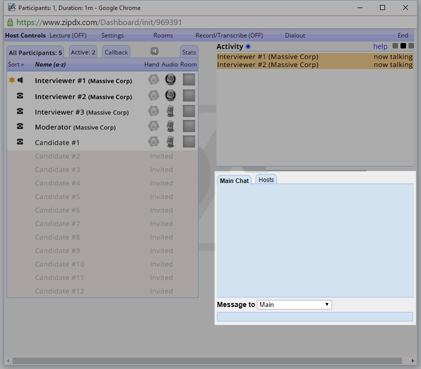Image resolution: width=421 pixels, height=369 pixels.
Task: Open the Rooms menu
Action: (163, 35)
